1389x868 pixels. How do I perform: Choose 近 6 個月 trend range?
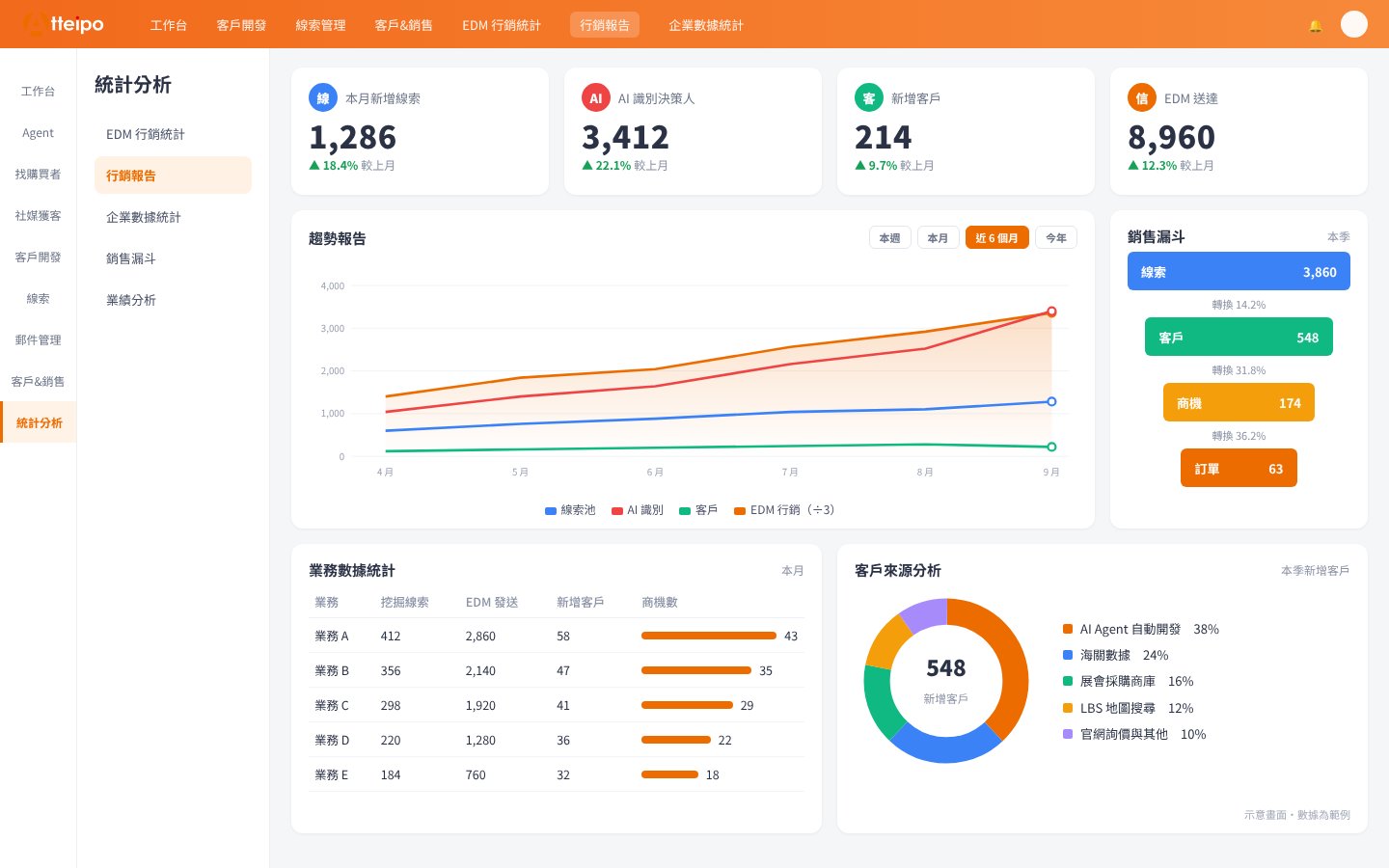tap(996, 238)
